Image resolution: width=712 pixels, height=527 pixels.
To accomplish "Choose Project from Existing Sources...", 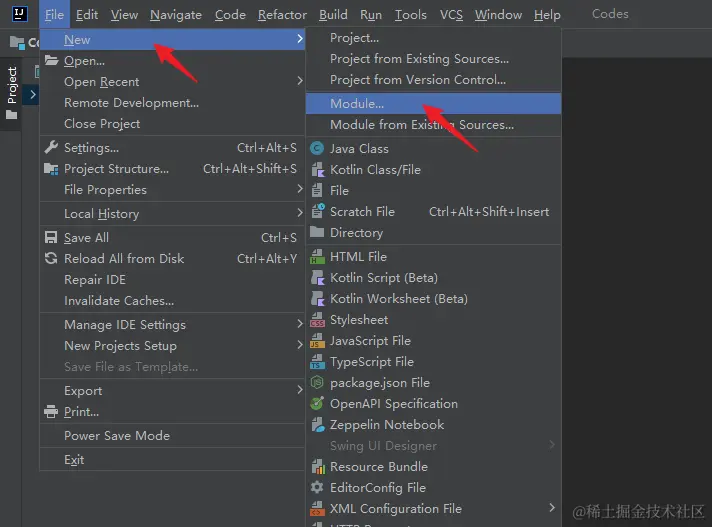I will click(x=433, y=59).
